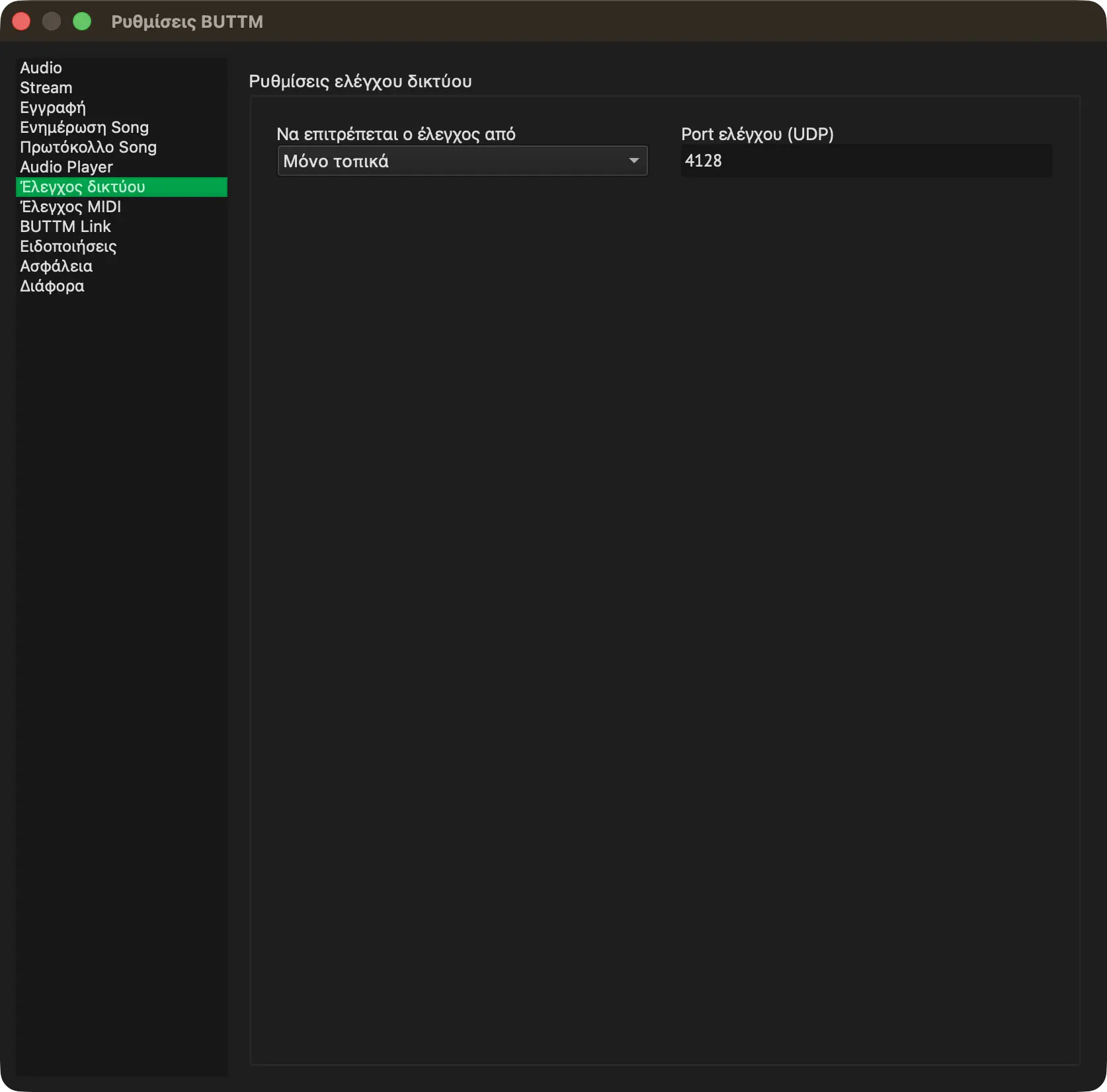Viewport: 1107px width, 1092px height.
Task: Go to Ειδοποιήσεις settings
Action: pyautogui.click(x=121, y=247)
